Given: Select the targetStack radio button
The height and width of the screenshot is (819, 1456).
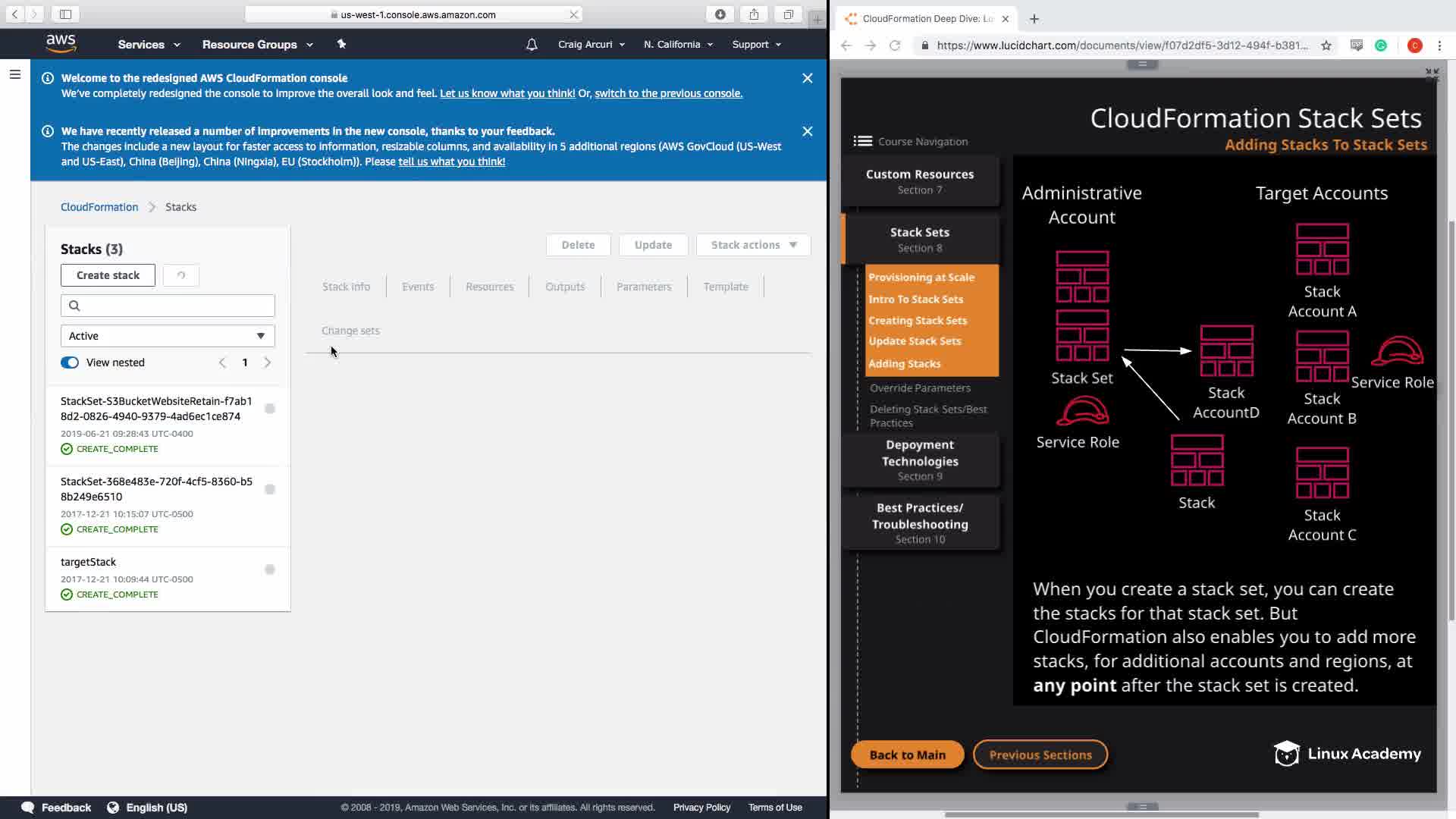Looking at the screenshot, I should (x=269, y=570).
